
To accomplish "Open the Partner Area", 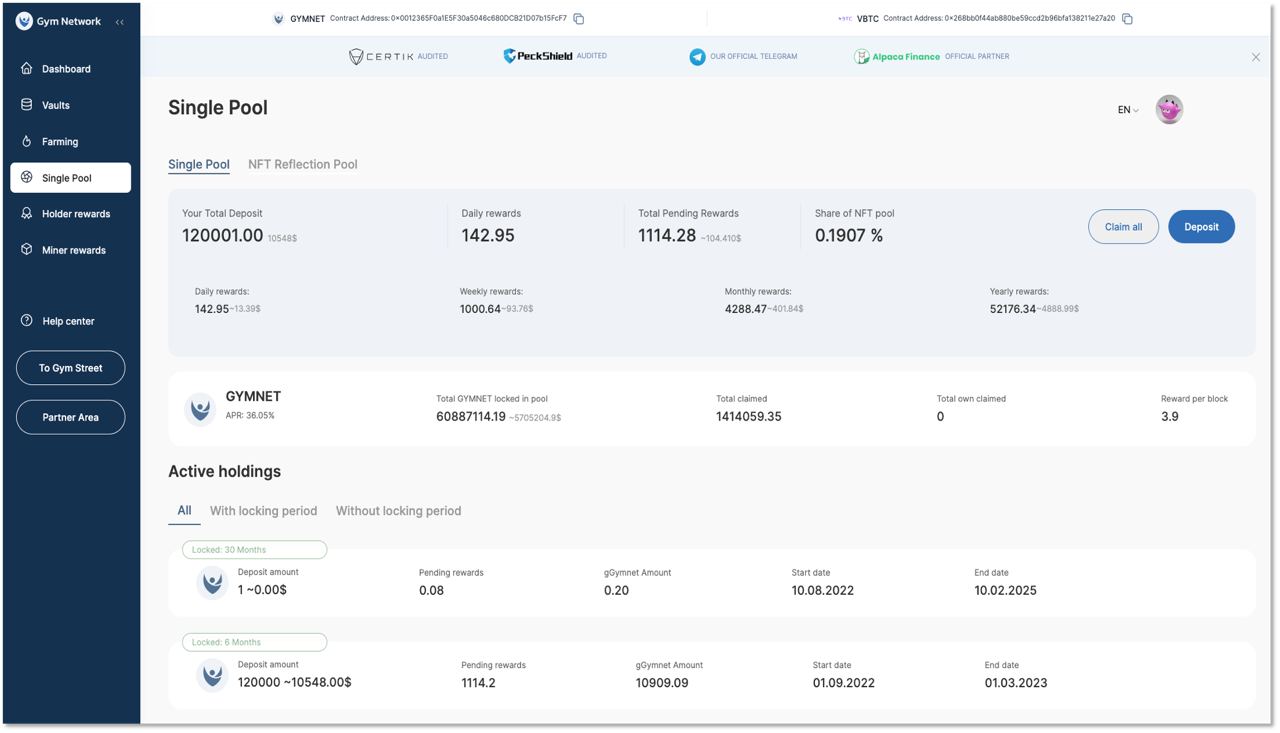I will (x=71, y=417).
